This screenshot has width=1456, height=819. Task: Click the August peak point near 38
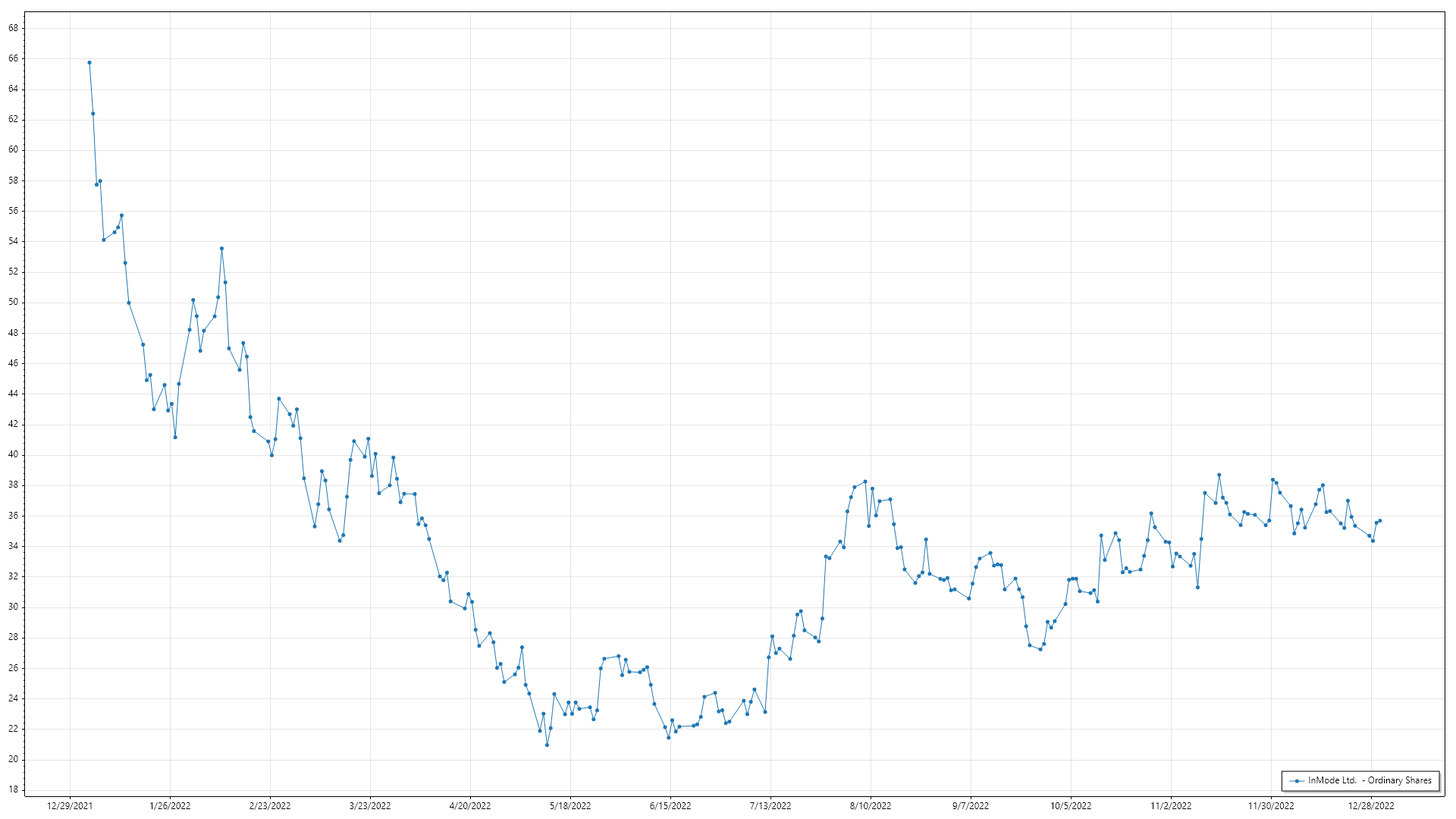pos(865,482)
